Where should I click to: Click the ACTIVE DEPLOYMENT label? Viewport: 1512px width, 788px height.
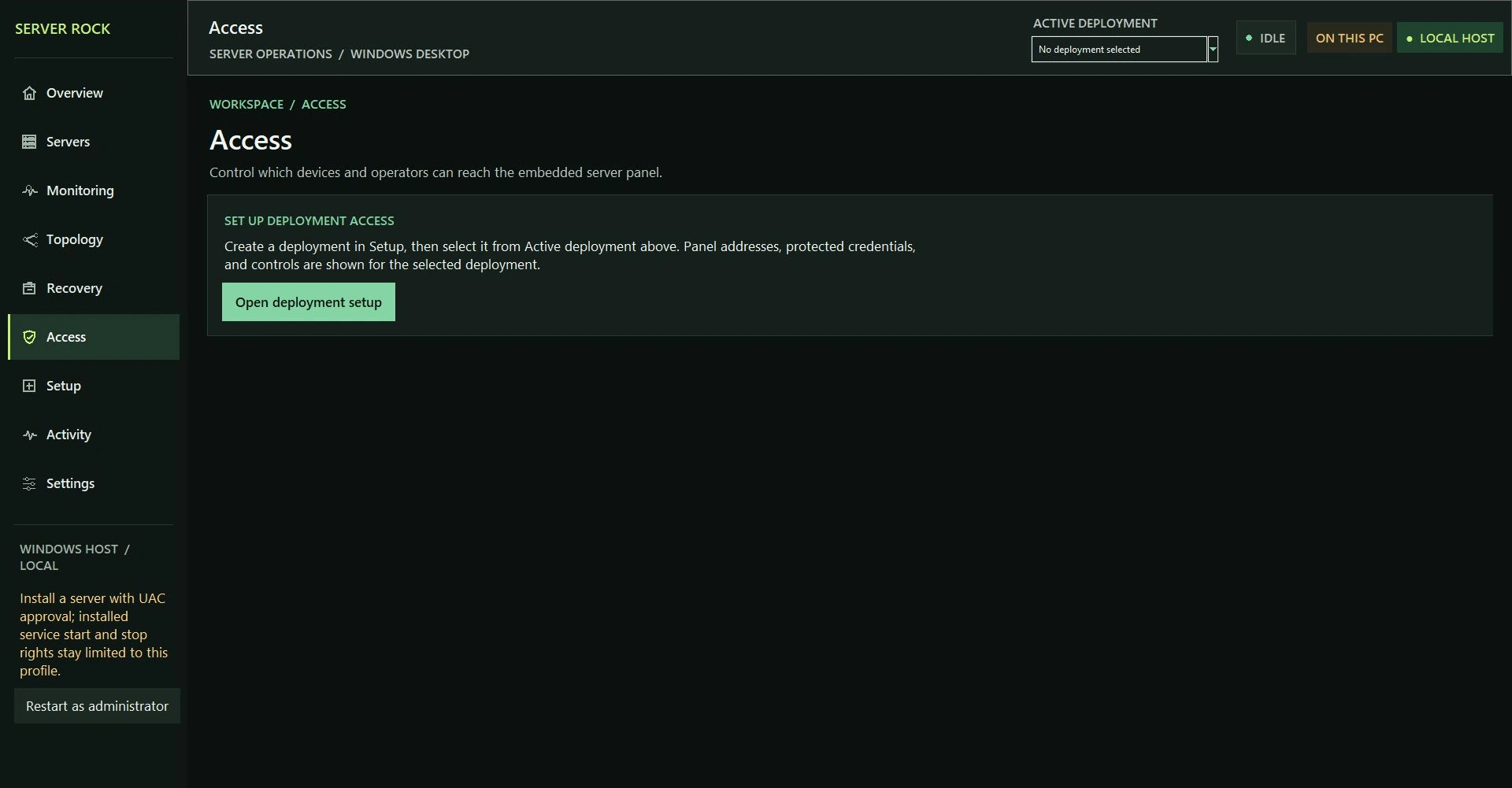(x=1095, y=23)
